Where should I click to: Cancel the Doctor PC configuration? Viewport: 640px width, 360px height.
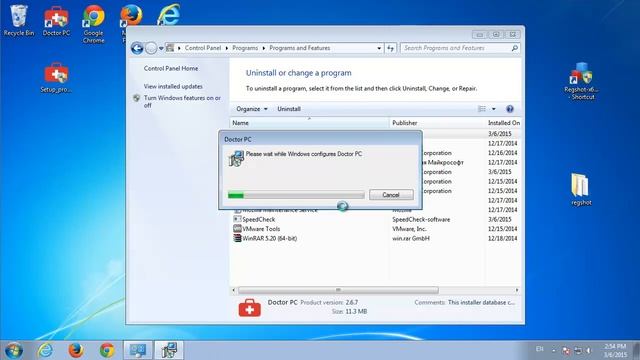point(391,195)
